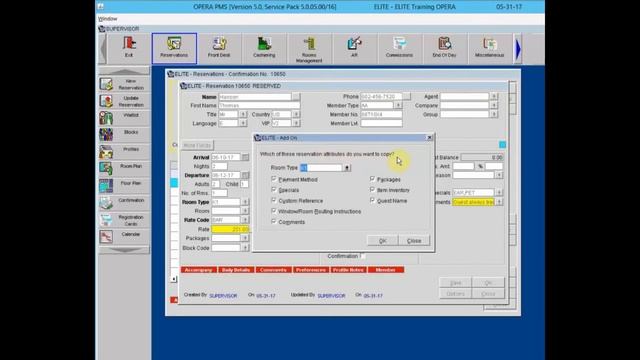This screenshot has width=640, height=360.
Task: Toggle the Specials checkbox
Action: point(274,189)
